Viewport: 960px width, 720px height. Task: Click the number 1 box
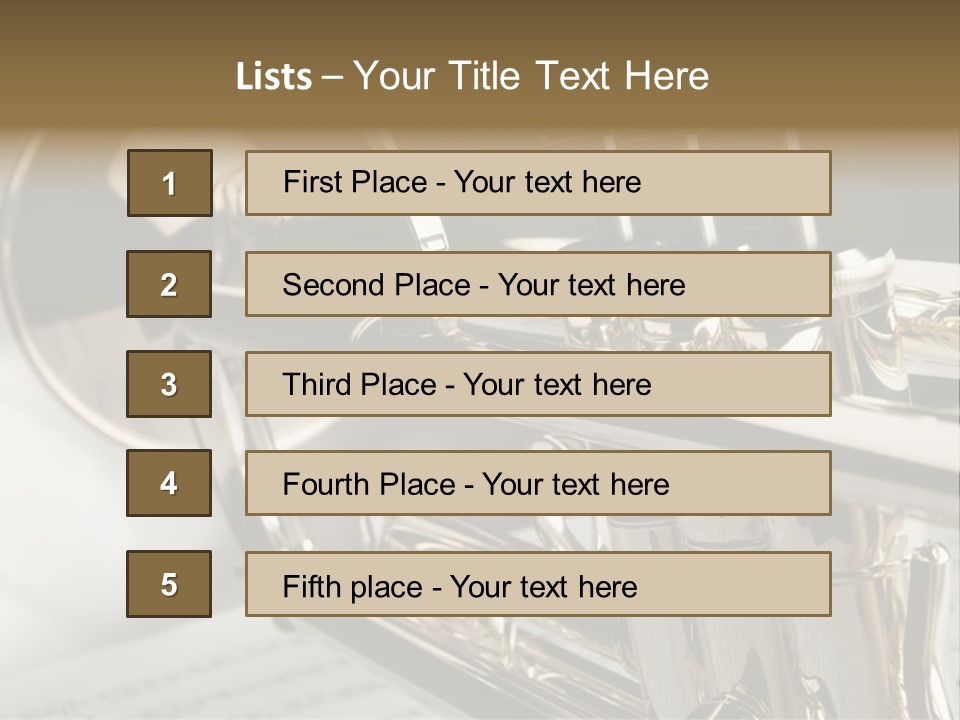(169, 183)
